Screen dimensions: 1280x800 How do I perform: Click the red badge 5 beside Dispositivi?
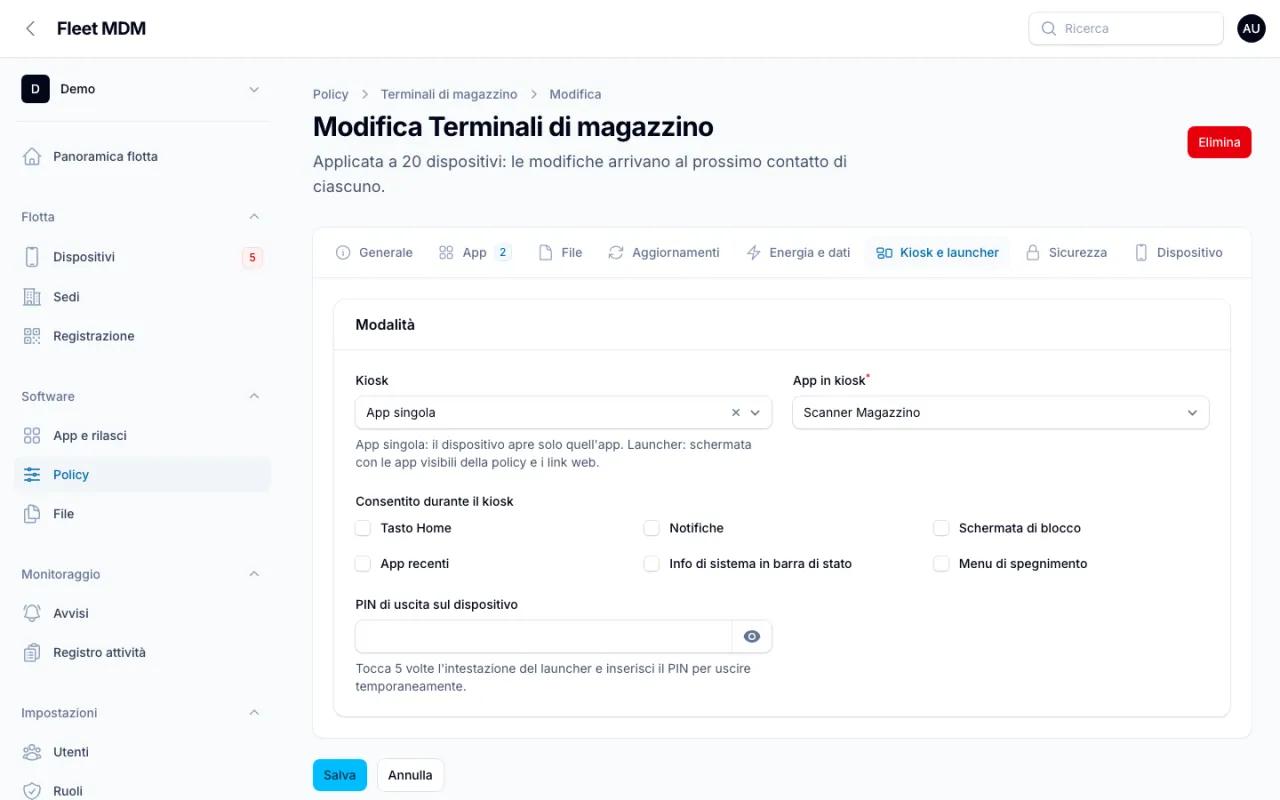point(252,257)
